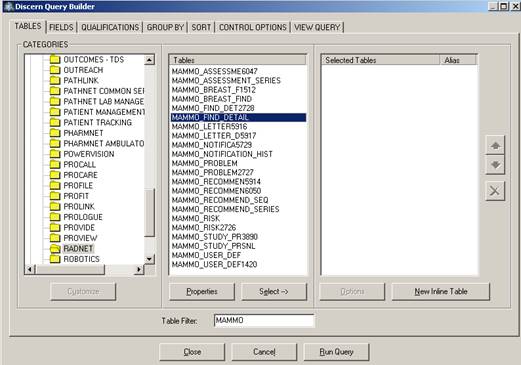Viewport: 521px width, 365px height.
Task: Click the Table Filter input field
Action: (264, 320)
